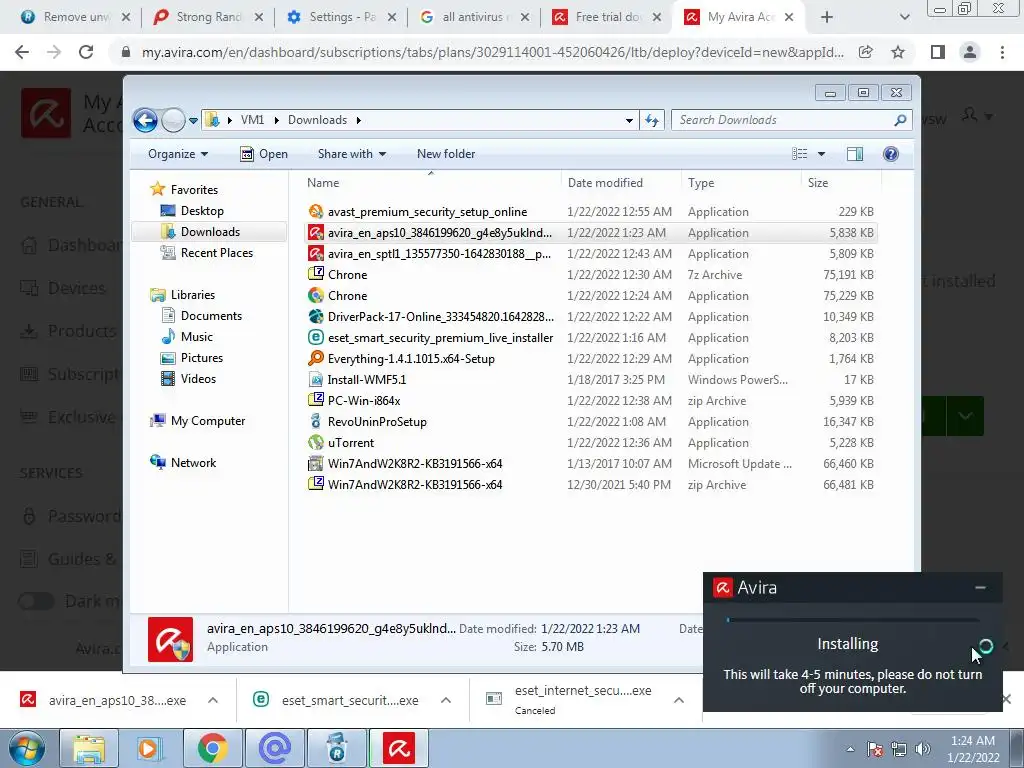Open a new Chrome tab
Viewport: 1024px width, 768px height.
click(827, 17)
